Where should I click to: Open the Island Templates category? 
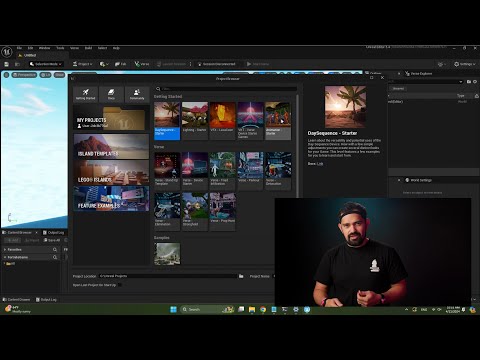point(111,146)
